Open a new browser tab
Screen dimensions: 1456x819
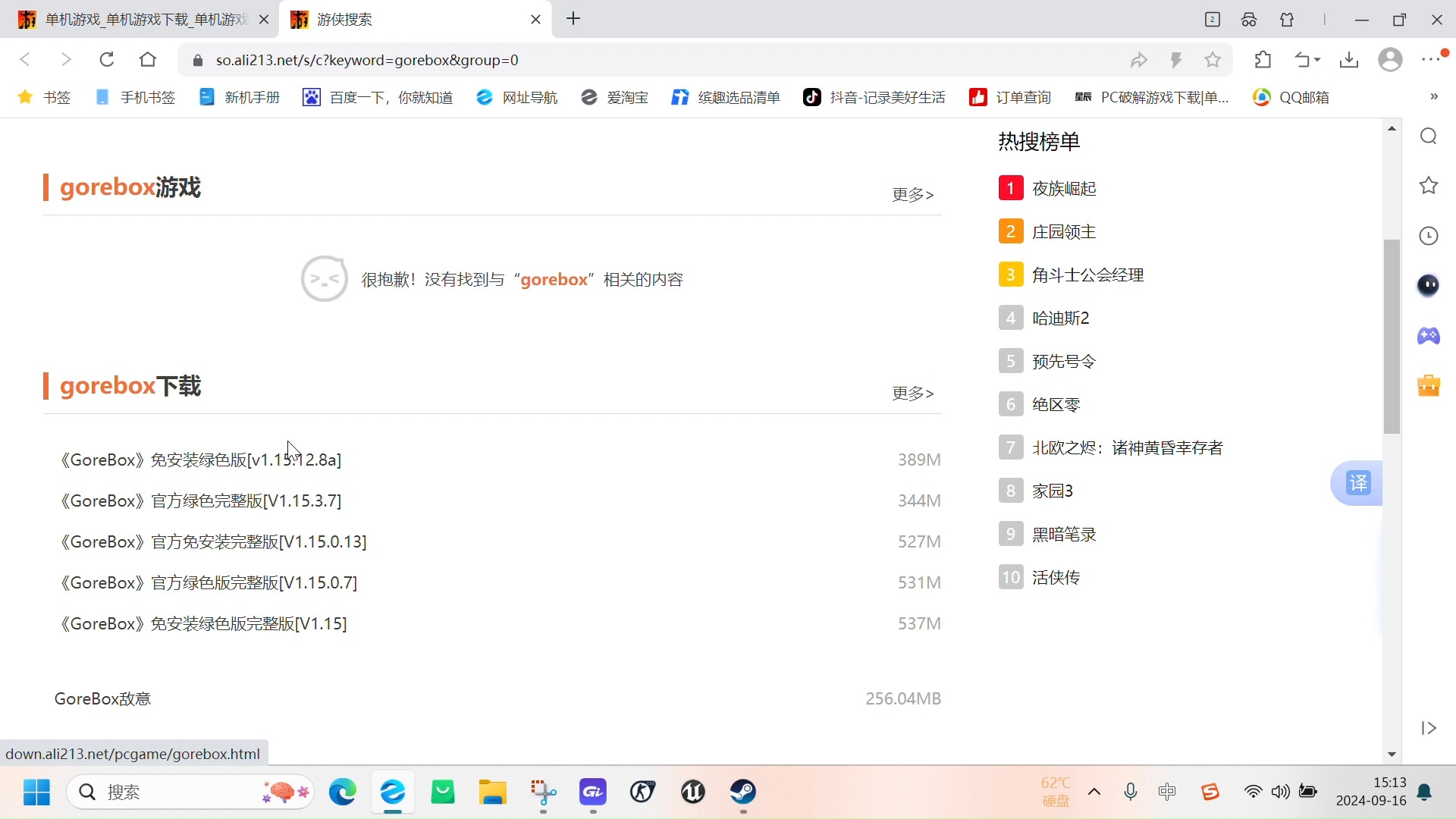573,19
